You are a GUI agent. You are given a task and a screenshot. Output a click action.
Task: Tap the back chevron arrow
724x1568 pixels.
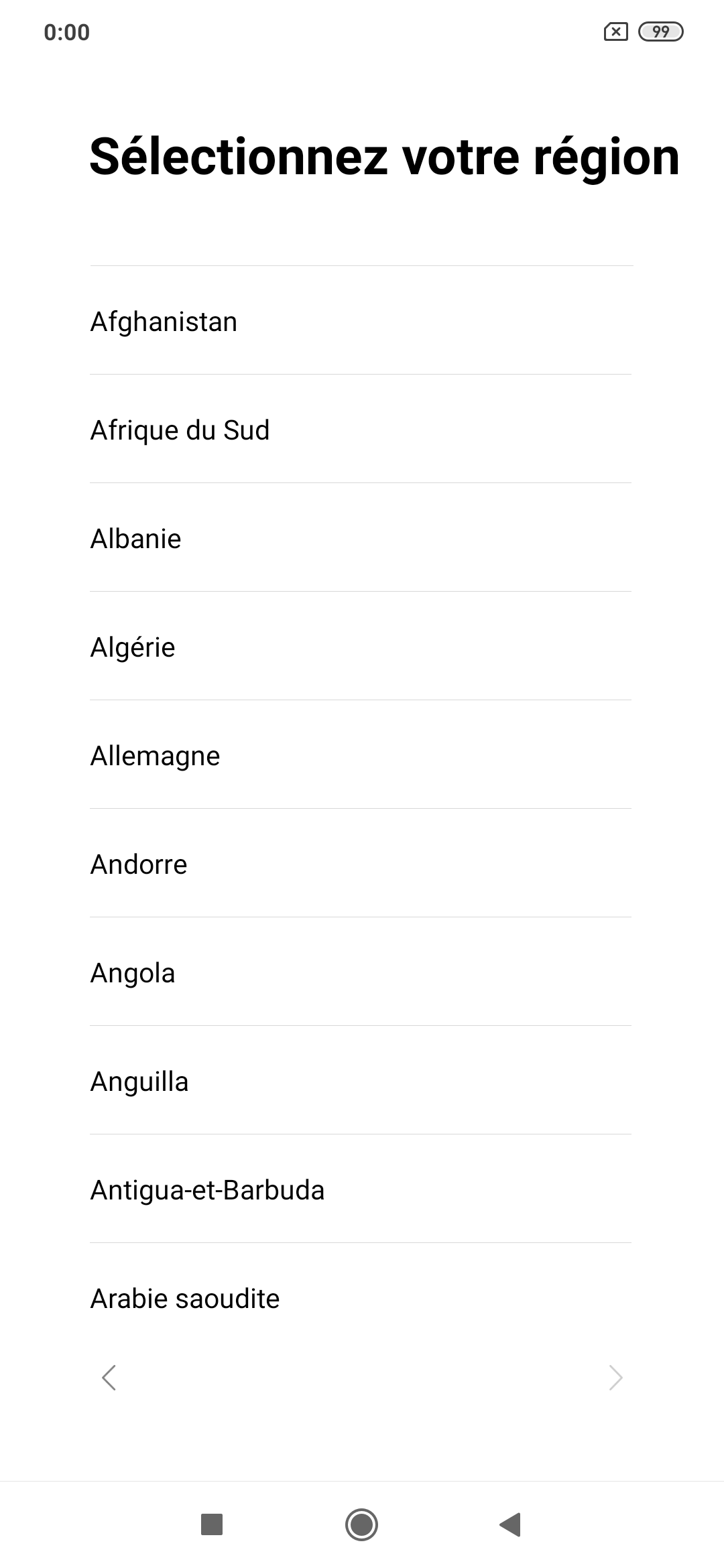(109, 1378)
